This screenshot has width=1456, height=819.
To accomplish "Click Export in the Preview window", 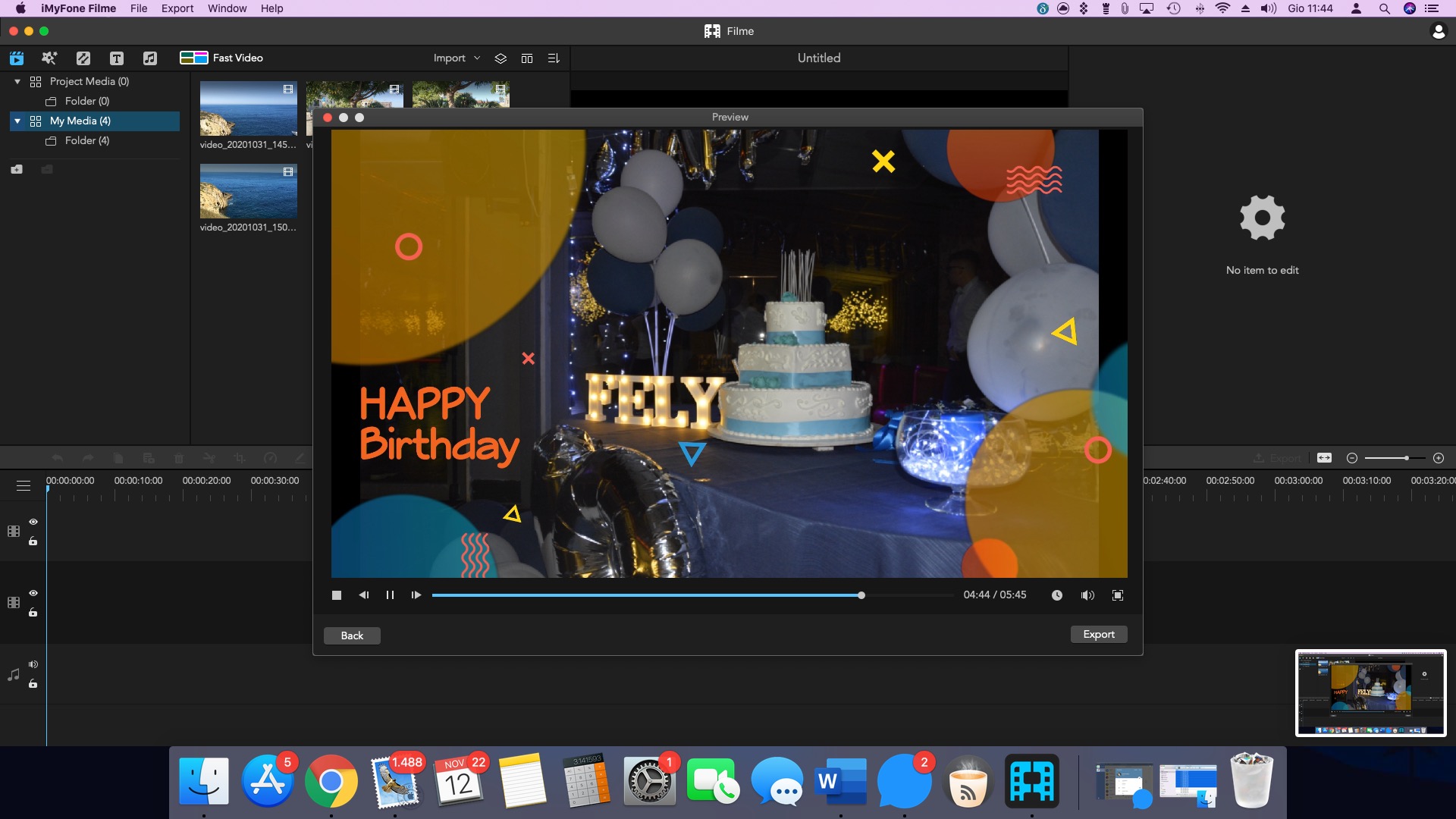I will tap(1098, 634).
